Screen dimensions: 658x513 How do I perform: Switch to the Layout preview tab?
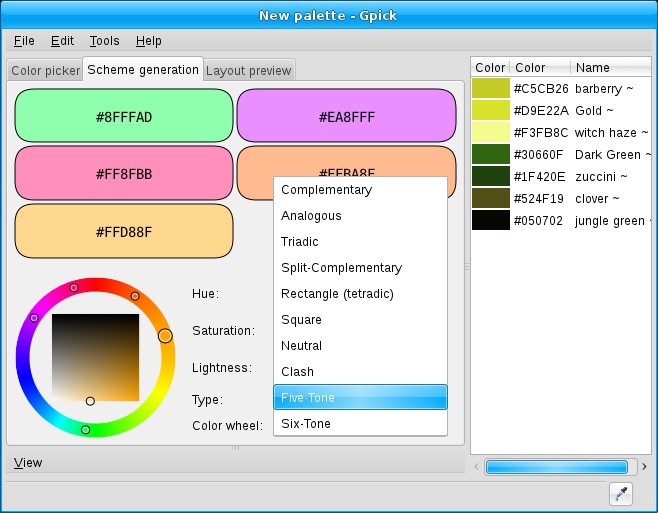pos(248,71)
